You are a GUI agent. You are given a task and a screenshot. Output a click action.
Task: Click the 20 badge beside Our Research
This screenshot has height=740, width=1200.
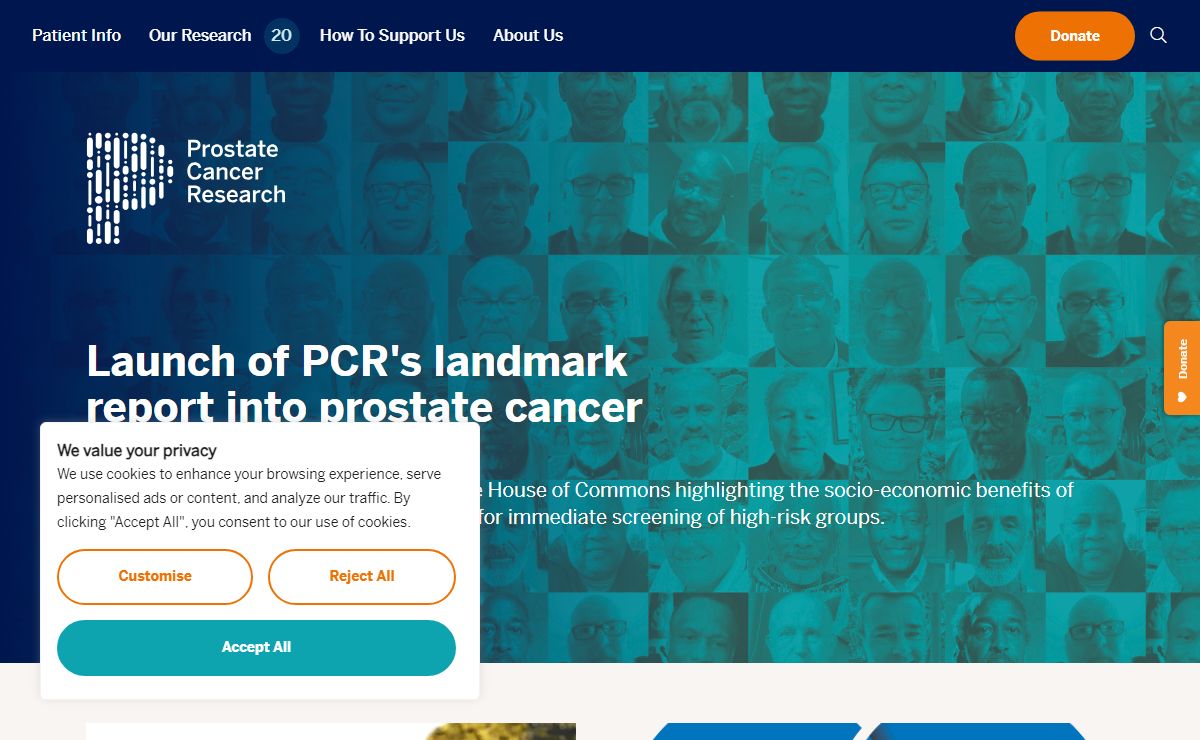(x=282, y=36)
